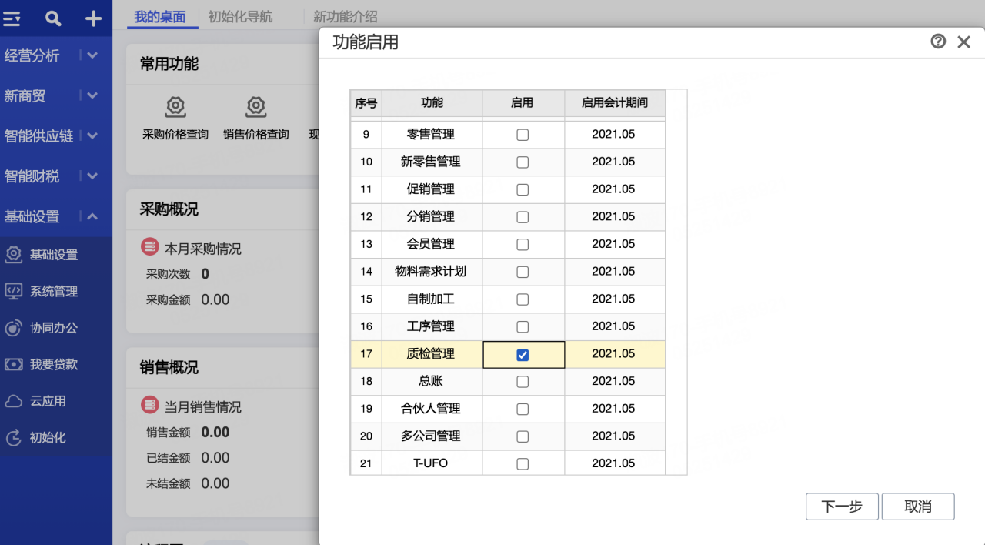Click the help question mark icon in dialog
Viewport: 985px width, 545px height.
click(x=938, y=42)
